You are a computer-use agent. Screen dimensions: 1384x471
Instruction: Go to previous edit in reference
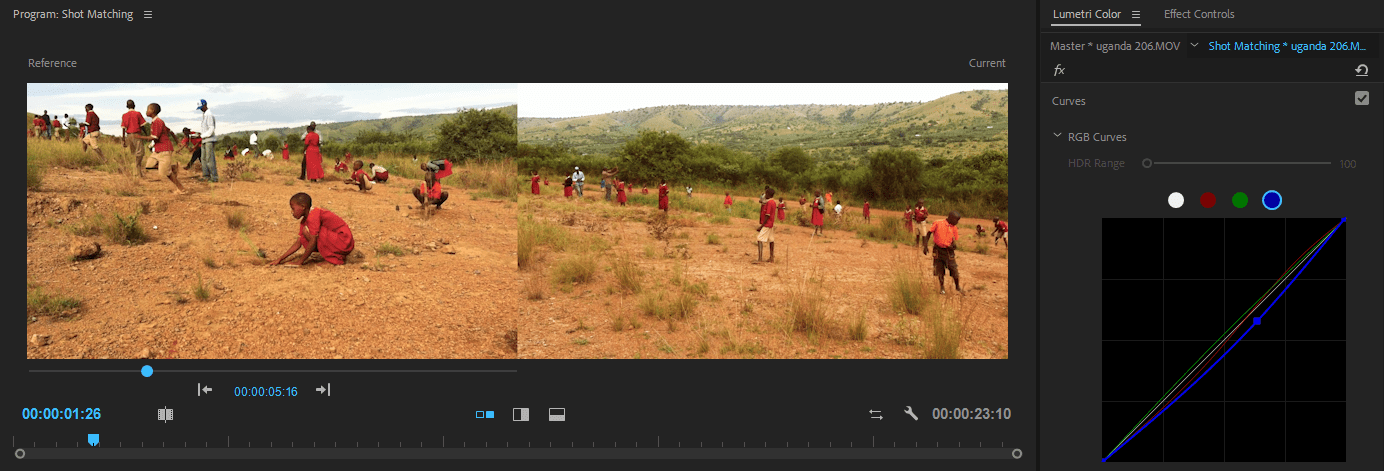coord(205,390)
